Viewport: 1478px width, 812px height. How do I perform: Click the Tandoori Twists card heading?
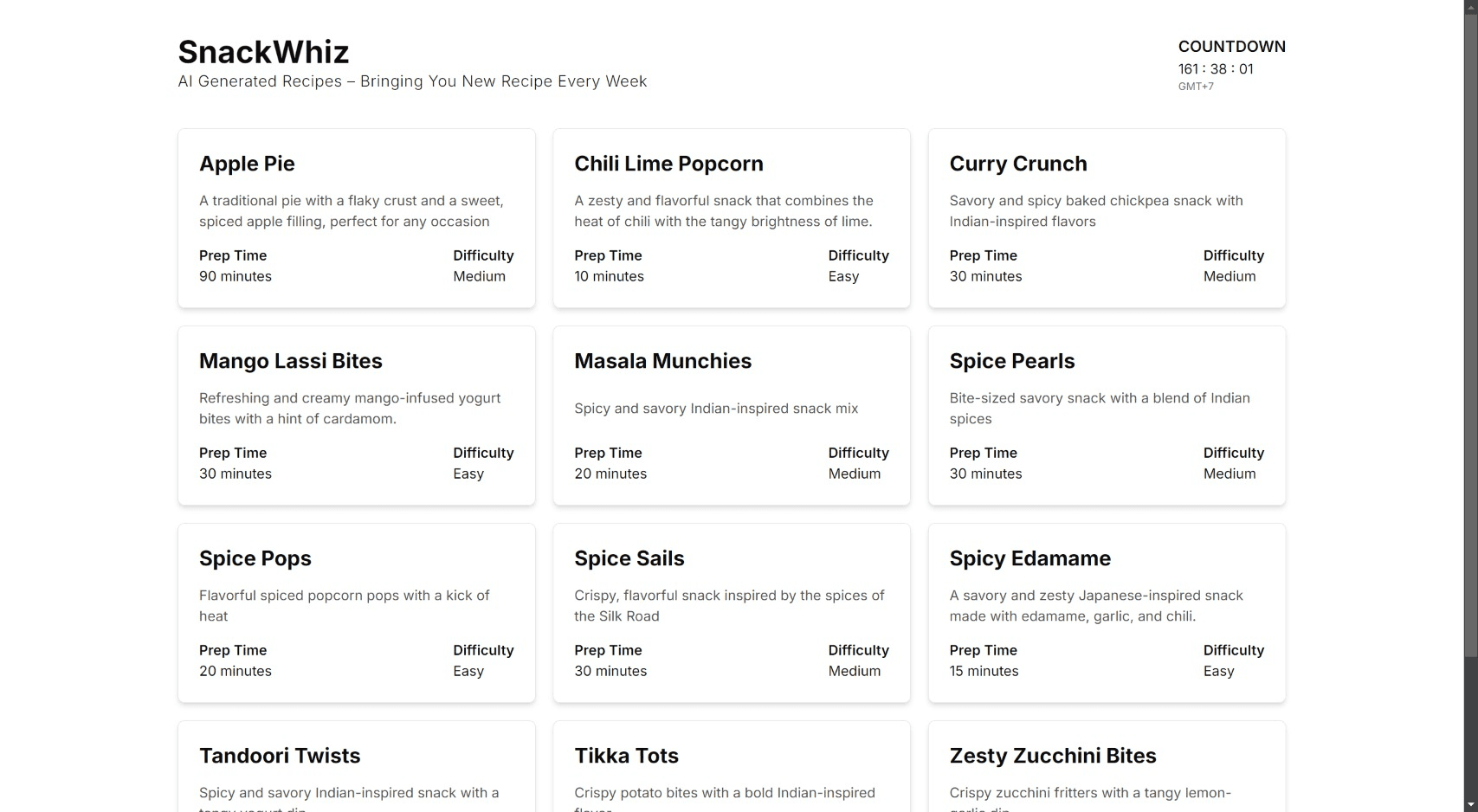280,757
